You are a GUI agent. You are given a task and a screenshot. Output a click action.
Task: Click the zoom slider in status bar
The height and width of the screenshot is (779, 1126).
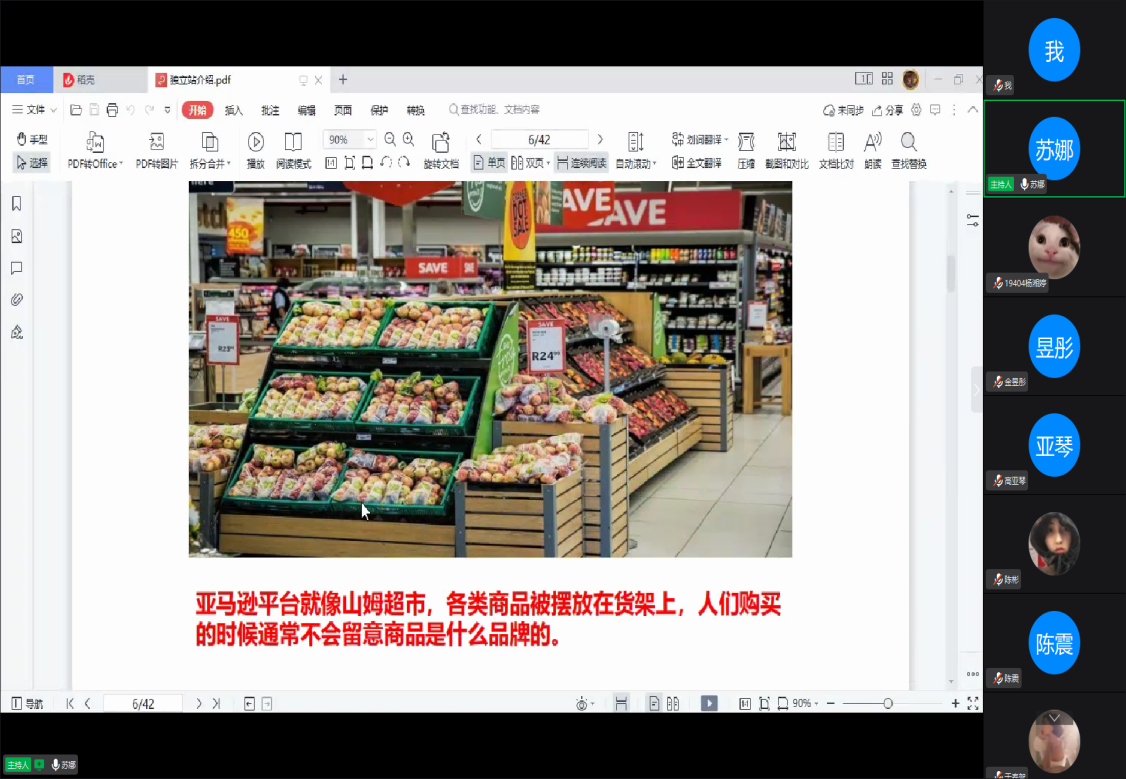coord(887,704)
